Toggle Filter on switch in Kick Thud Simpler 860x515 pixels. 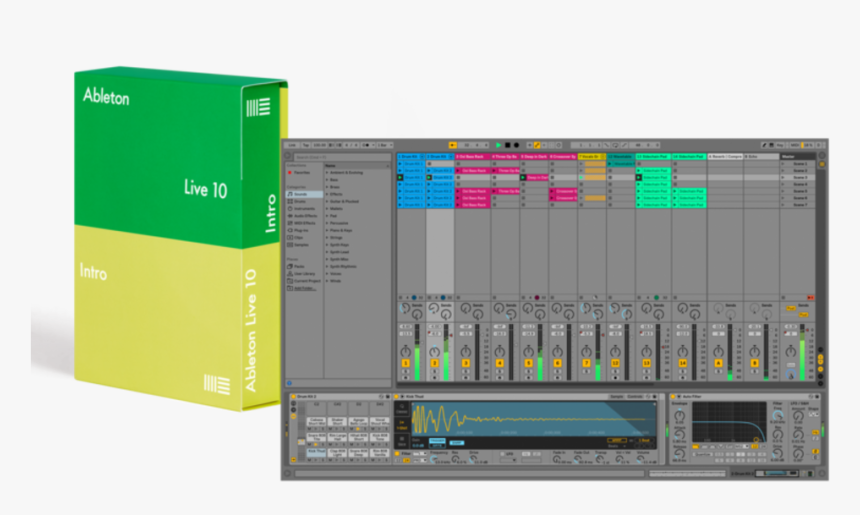[x=398, y=454]
